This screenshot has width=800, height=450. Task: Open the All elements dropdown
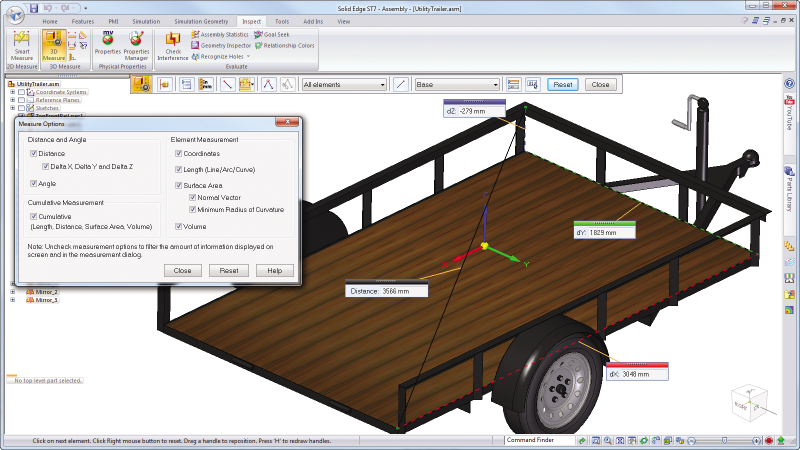[345, 85]
